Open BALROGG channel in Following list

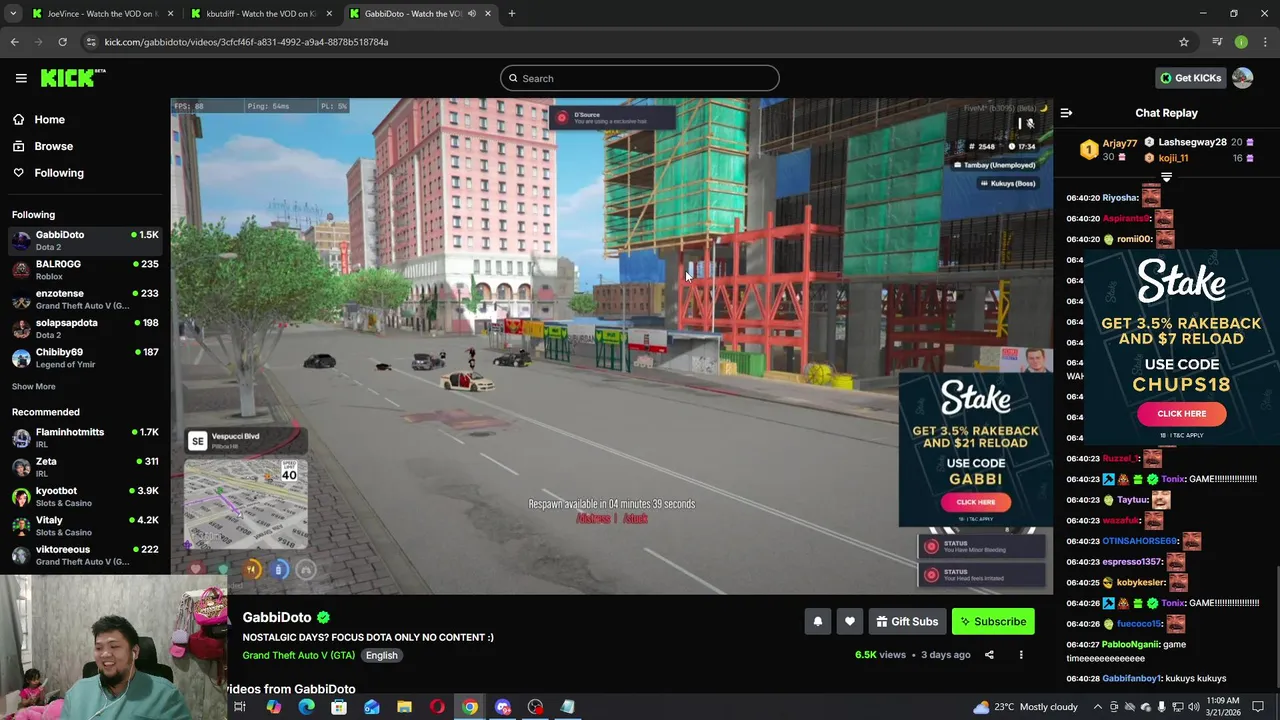click(85, 270)
